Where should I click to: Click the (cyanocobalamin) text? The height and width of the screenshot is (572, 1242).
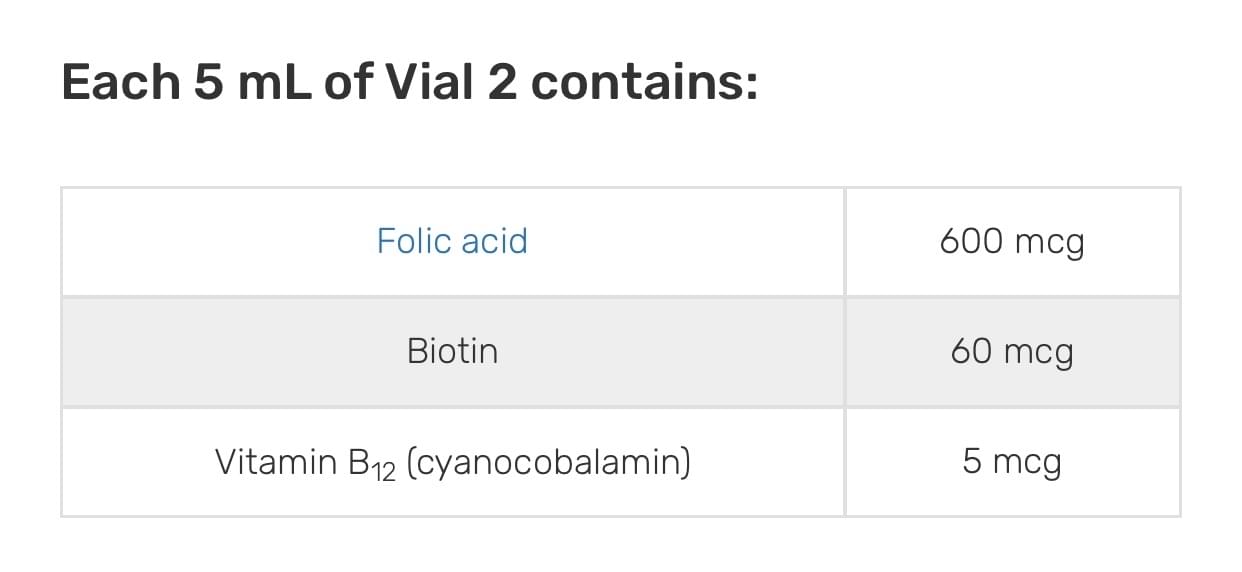point(548,462)
